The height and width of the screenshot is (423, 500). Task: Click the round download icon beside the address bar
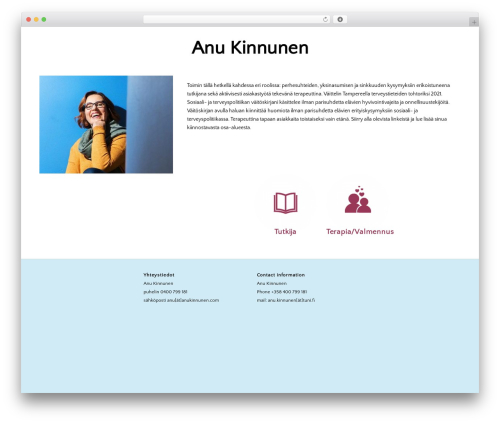[340, 19]
